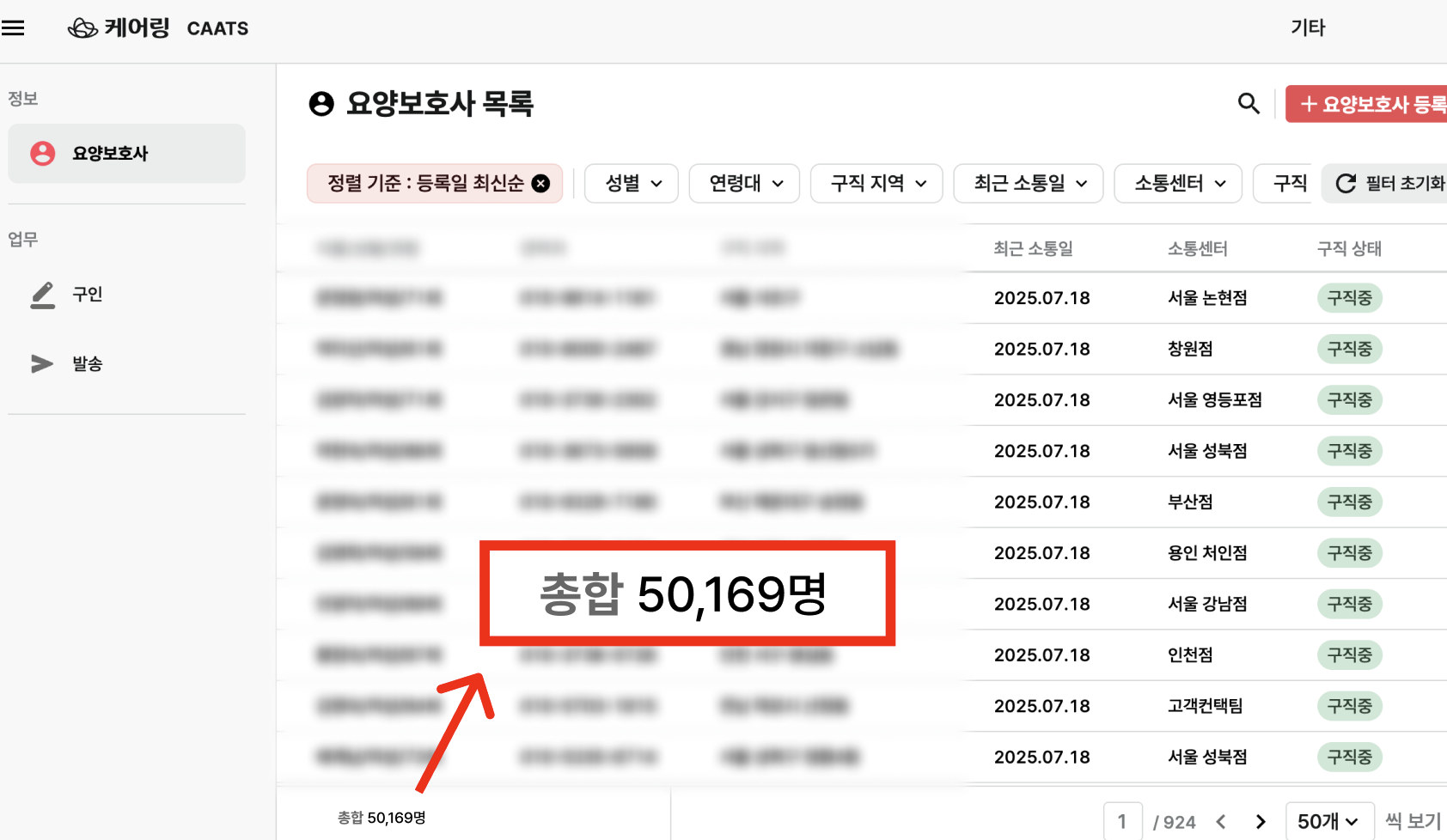Screen dimensions: 1447x840
Task: Open the 기타 menu
Action: (1308, 27)
